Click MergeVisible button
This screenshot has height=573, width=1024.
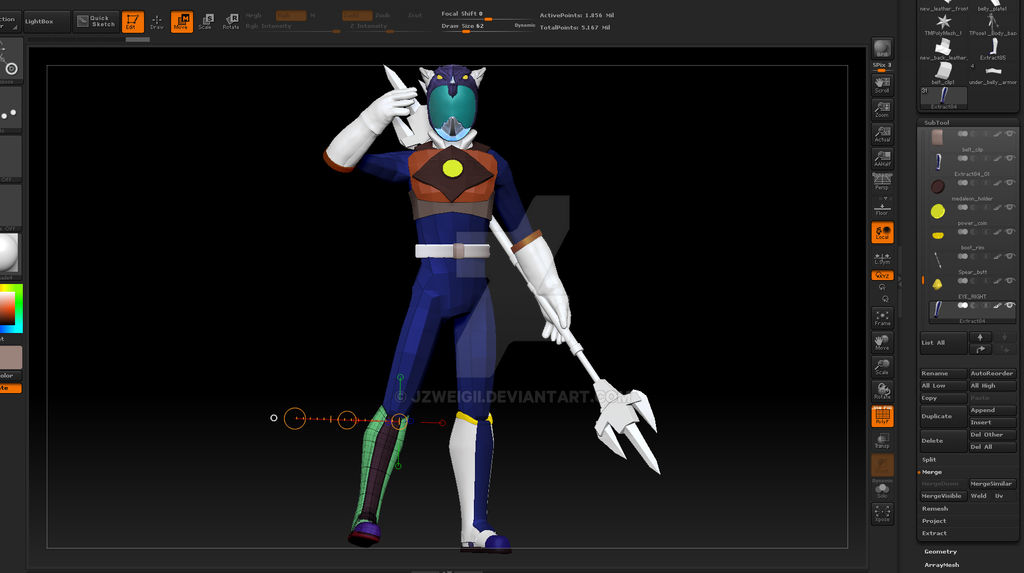943,497
